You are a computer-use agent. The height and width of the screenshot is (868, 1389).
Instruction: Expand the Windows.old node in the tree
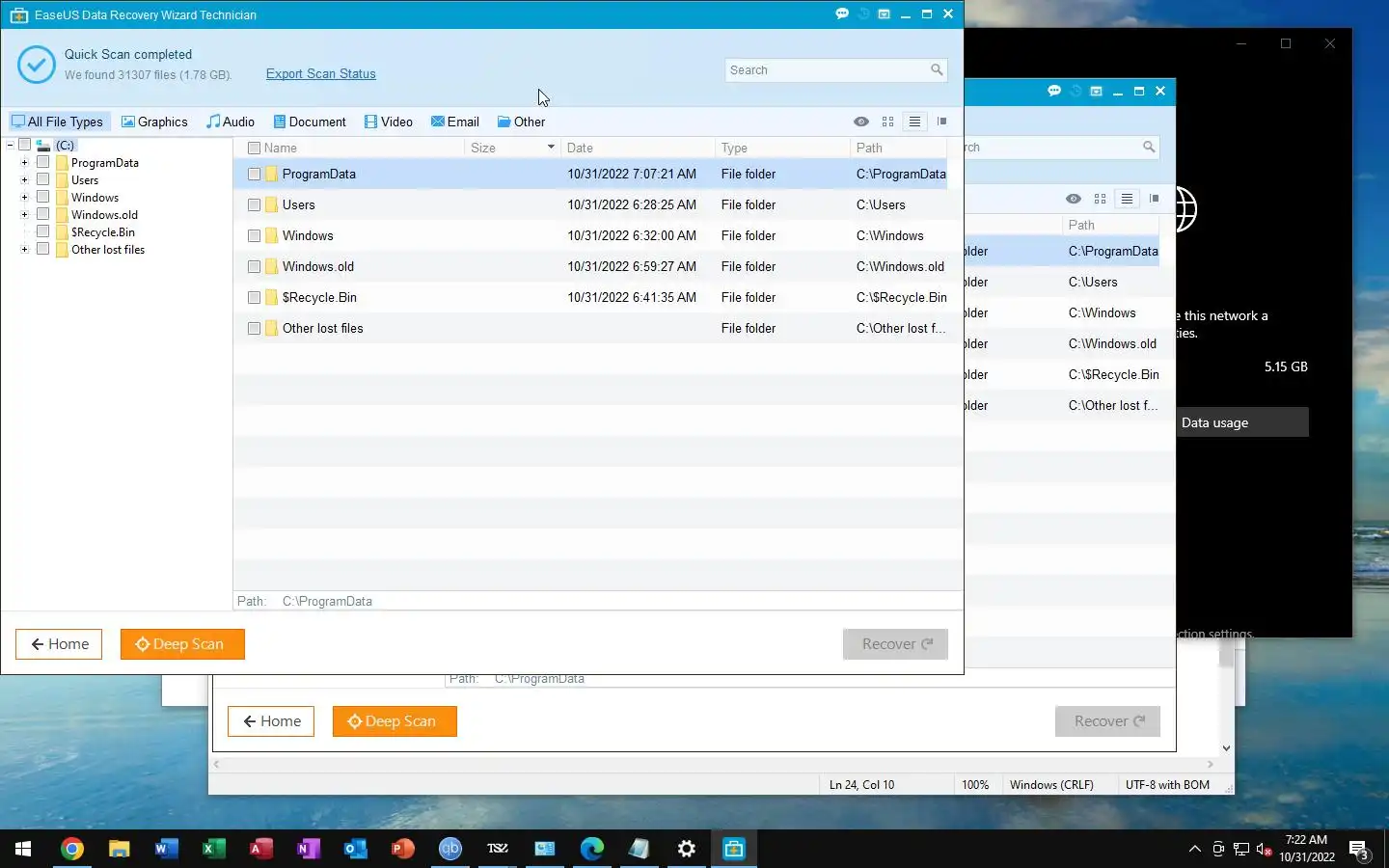24,214
